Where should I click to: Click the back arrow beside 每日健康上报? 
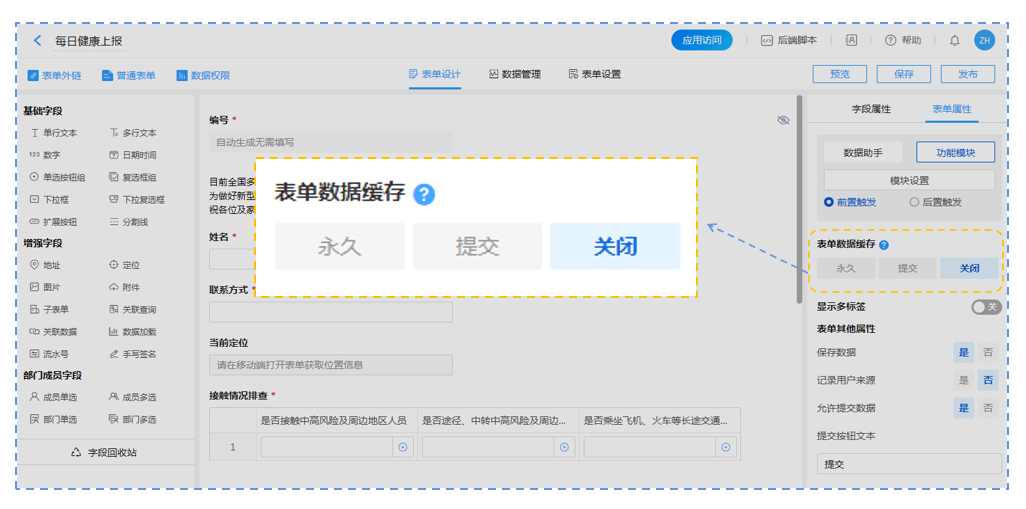38,41
